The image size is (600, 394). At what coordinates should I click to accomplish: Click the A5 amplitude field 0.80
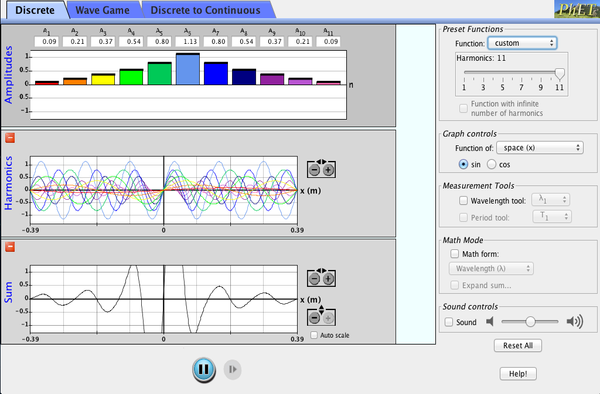tap(160, 41)
